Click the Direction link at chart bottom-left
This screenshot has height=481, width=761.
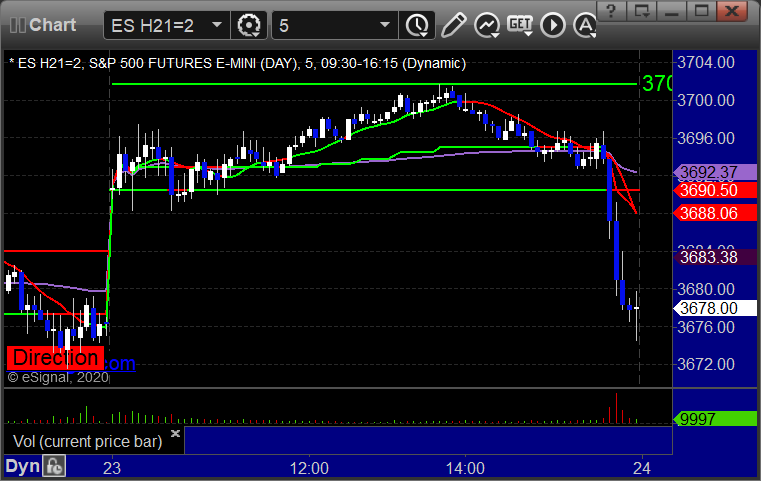[55, 358]
